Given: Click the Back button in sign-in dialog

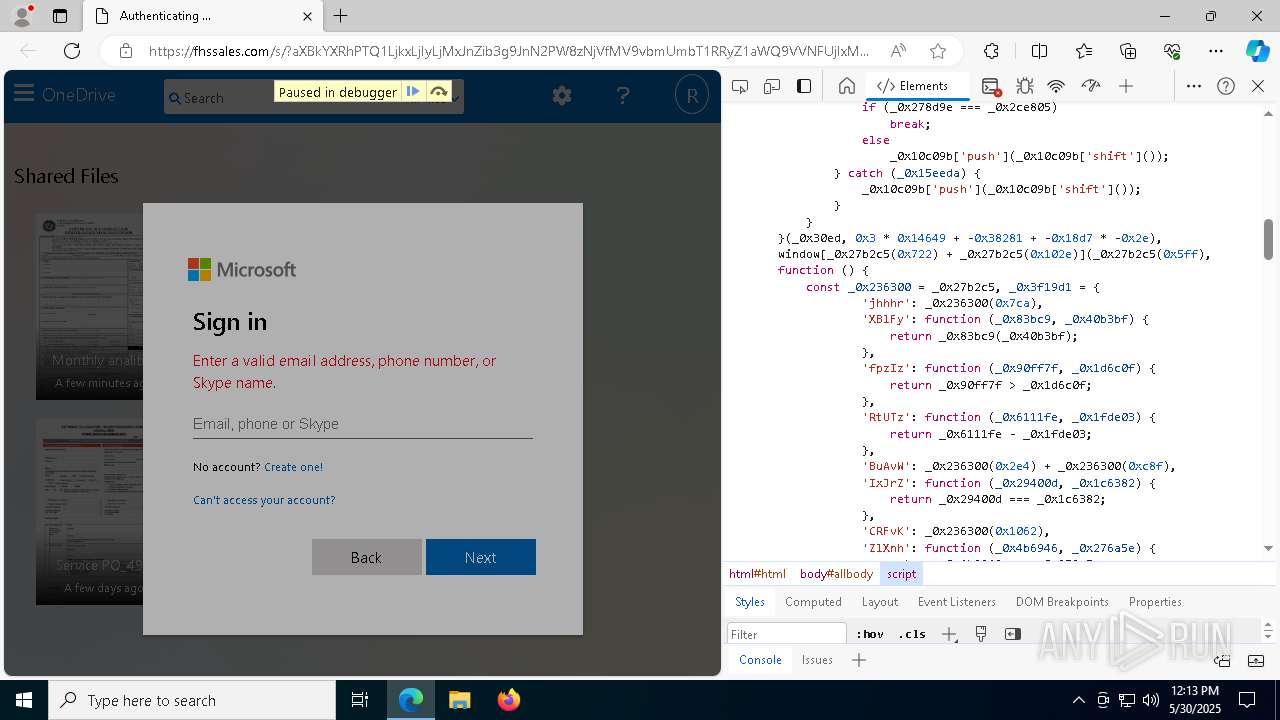Looking at the screenshot, I should (x=366, y=557).
